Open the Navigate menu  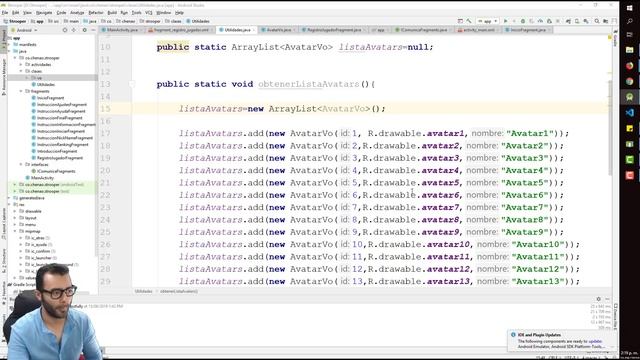click(x=44, y=13)
